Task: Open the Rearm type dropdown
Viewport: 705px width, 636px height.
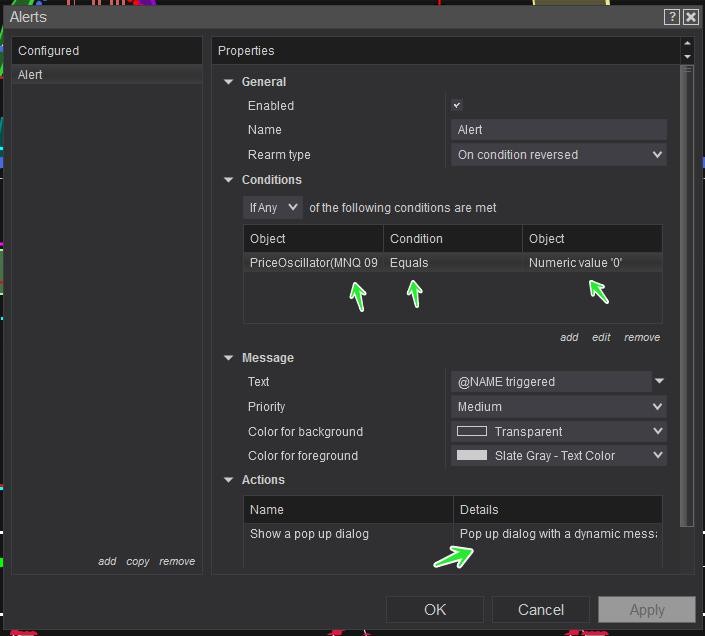Action: coord(558,155)
